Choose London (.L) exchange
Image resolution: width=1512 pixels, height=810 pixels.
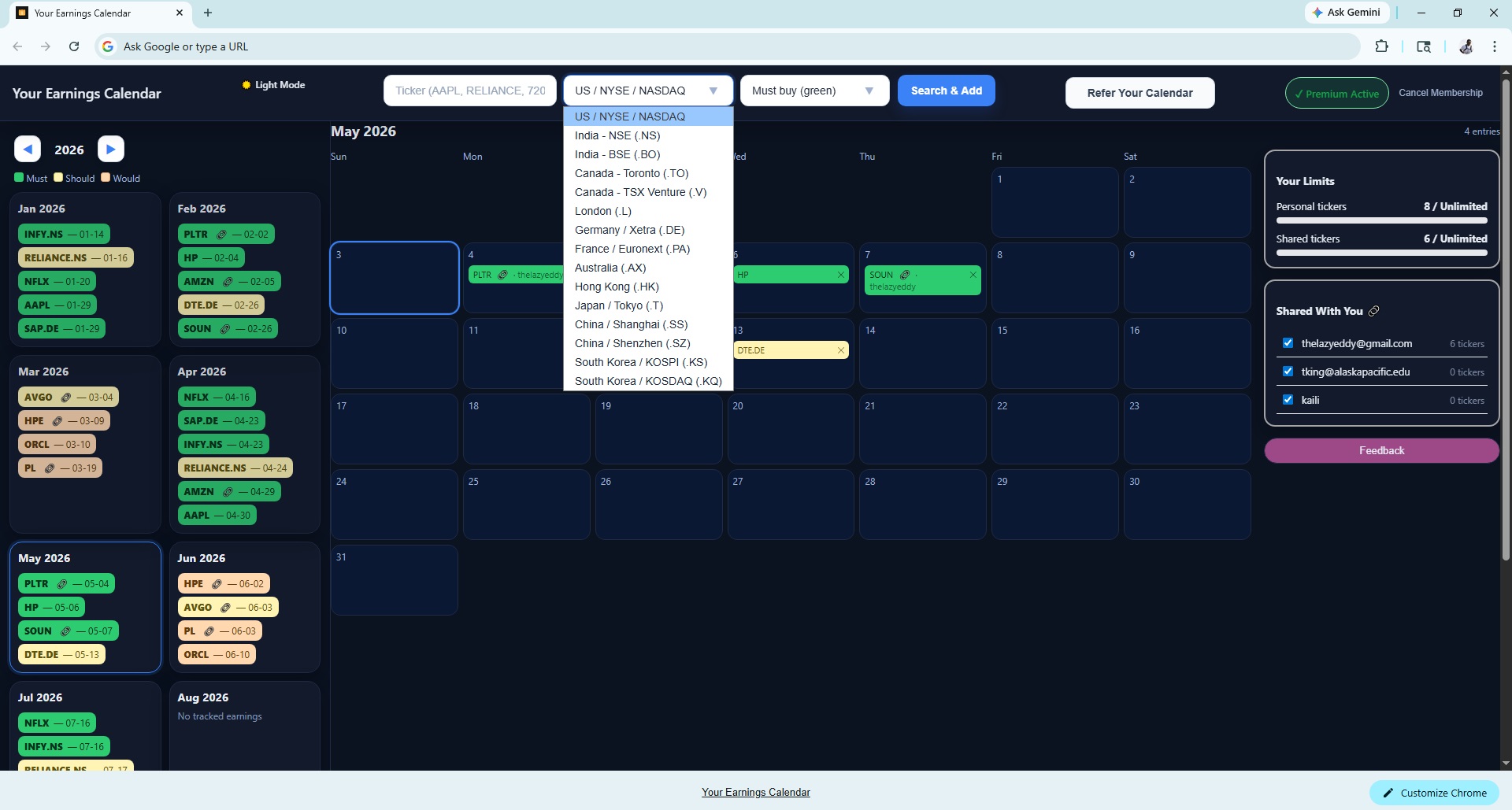648,211
